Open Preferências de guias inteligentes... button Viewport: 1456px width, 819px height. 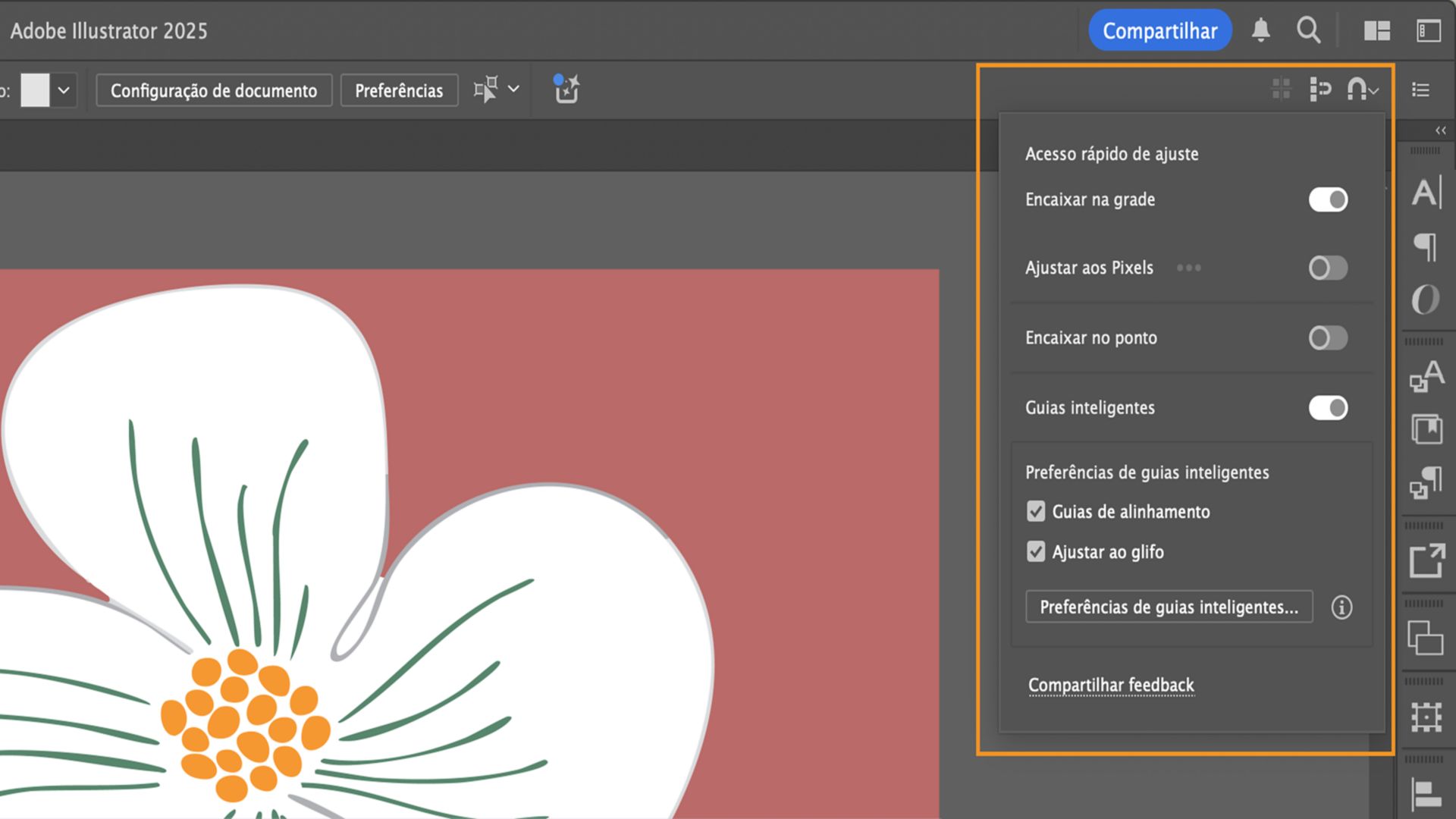click(1169, 607)
